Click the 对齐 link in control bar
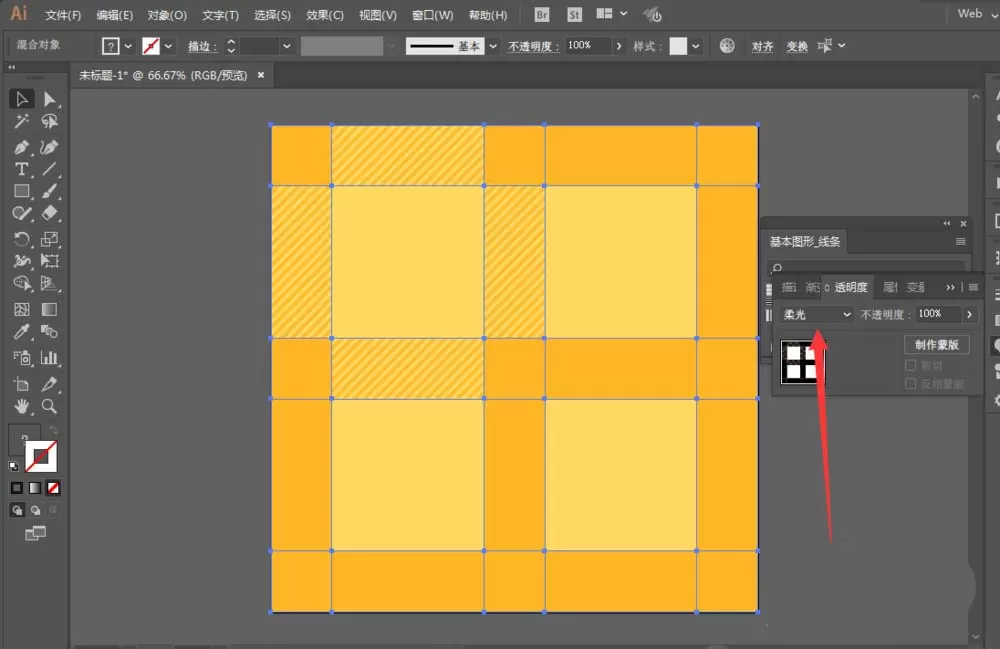The width and height of the screenshot is (1000, 649). pyautogui.click(x=762, y=46)
